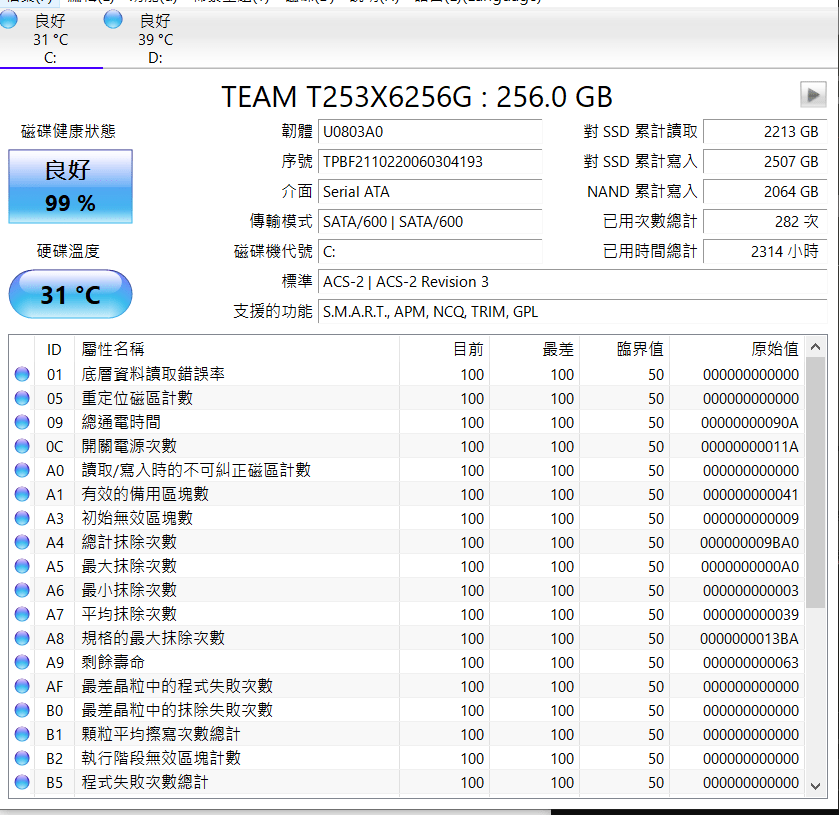Click status orb beside 剩餘壽命 row

pos(22,663)
